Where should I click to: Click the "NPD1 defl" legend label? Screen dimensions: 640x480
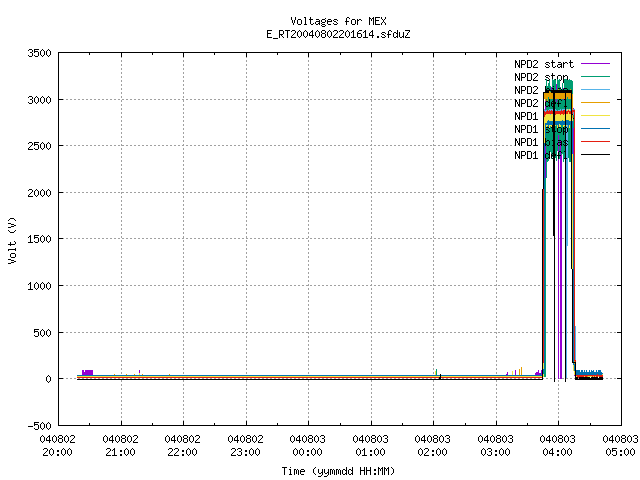(x=541, y=156)
